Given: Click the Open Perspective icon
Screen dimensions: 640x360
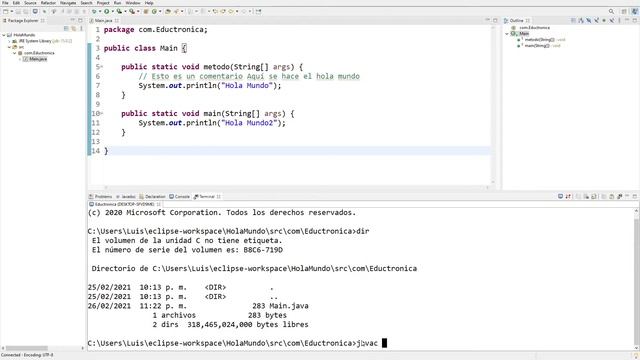Looking at the screenshot, I should 624,11.
